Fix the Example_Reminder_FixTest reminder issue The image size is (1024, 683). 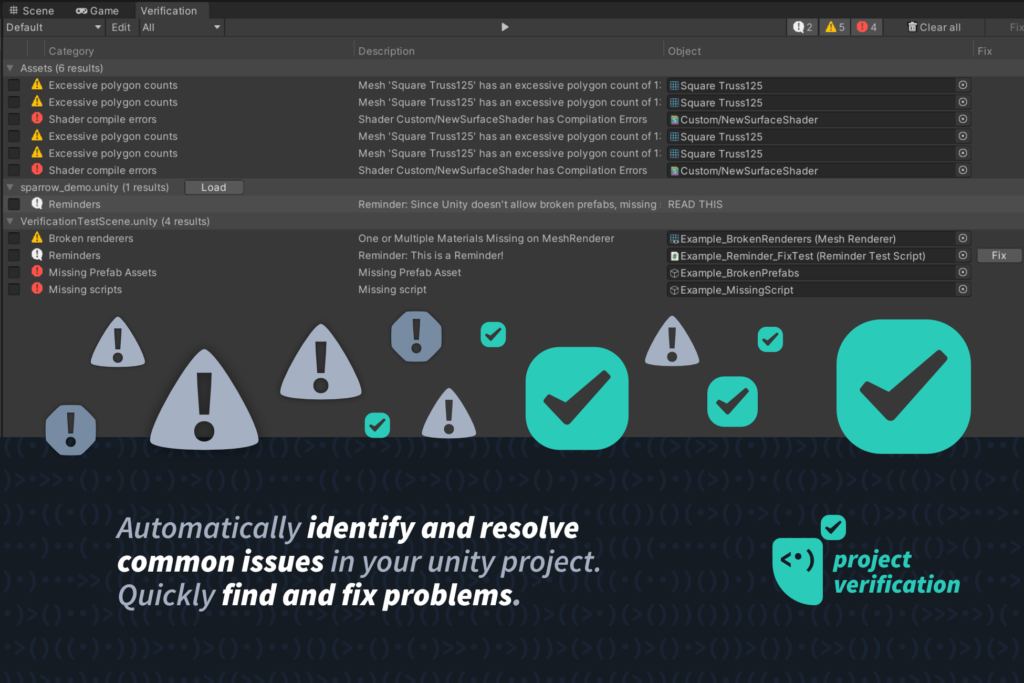998,255
